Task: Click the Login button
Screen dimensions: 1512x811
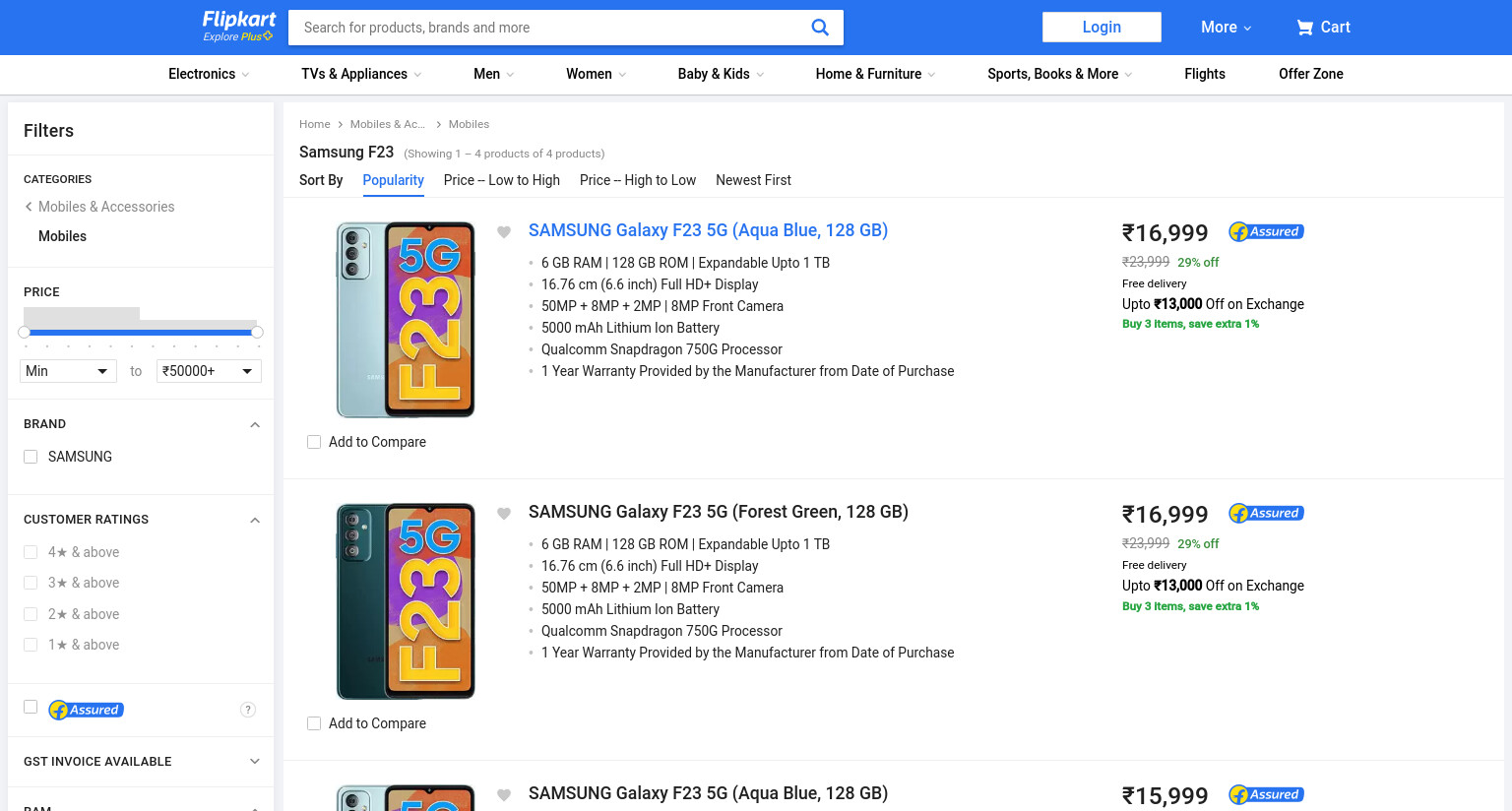Action: 1102,28
